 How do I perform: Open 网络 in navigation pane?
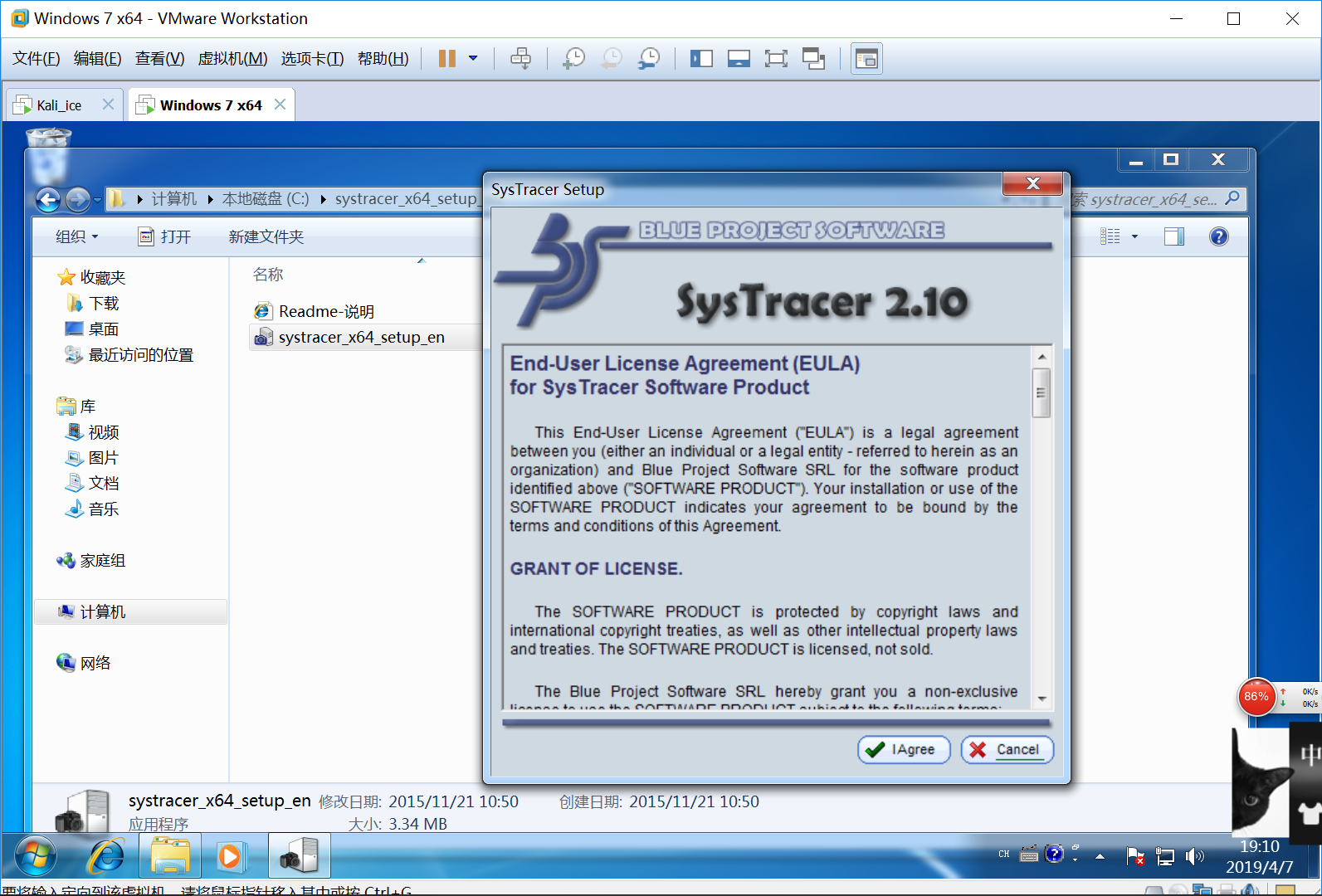pos(84,663)
